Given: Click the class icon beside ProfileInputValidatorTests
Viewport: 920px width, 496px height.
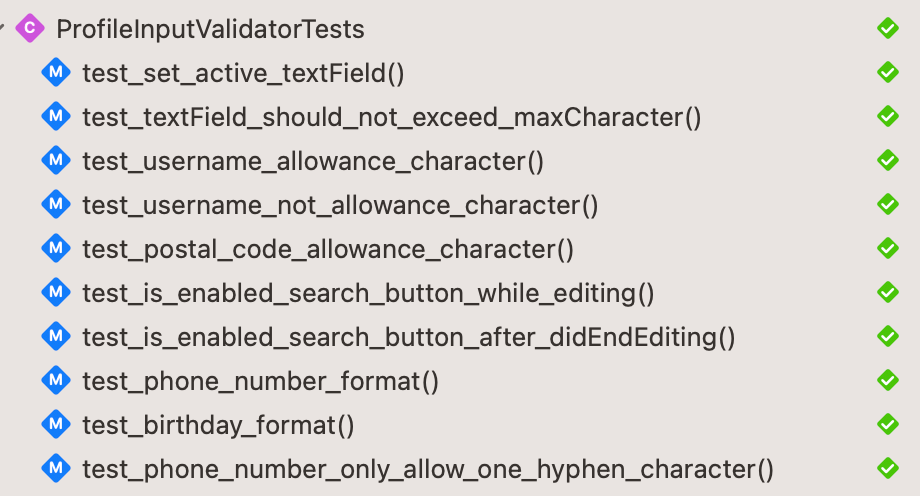Looking at the screenshot, I should (30, 29).
